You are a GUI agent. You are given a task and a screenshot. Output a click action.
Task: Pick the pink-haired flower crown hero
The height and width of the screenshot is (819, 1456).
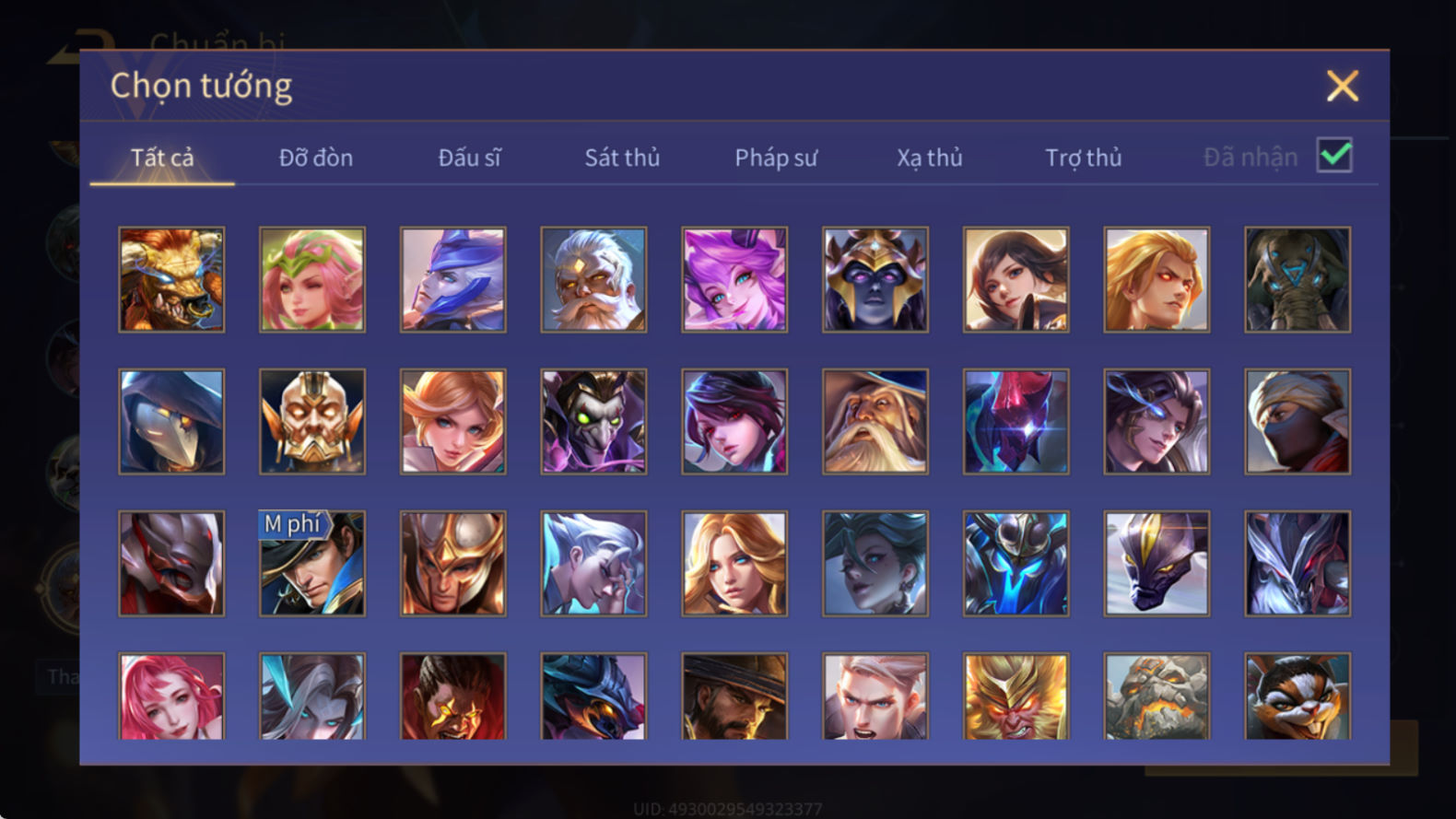click(312, 279)
